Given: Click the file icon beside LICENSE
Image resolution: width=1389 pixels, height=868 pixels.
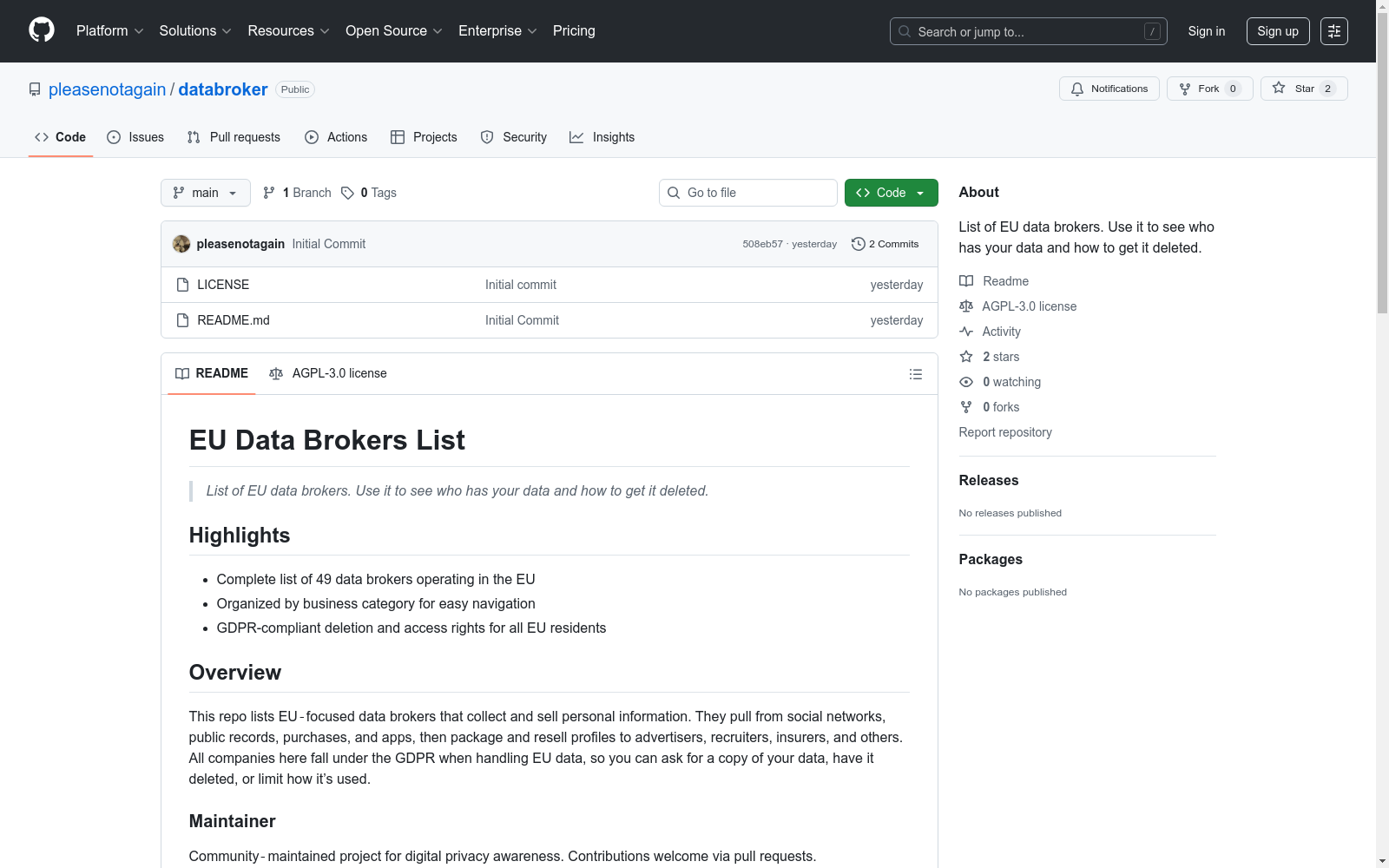Looking at the screenshot, I should point(182,285).
